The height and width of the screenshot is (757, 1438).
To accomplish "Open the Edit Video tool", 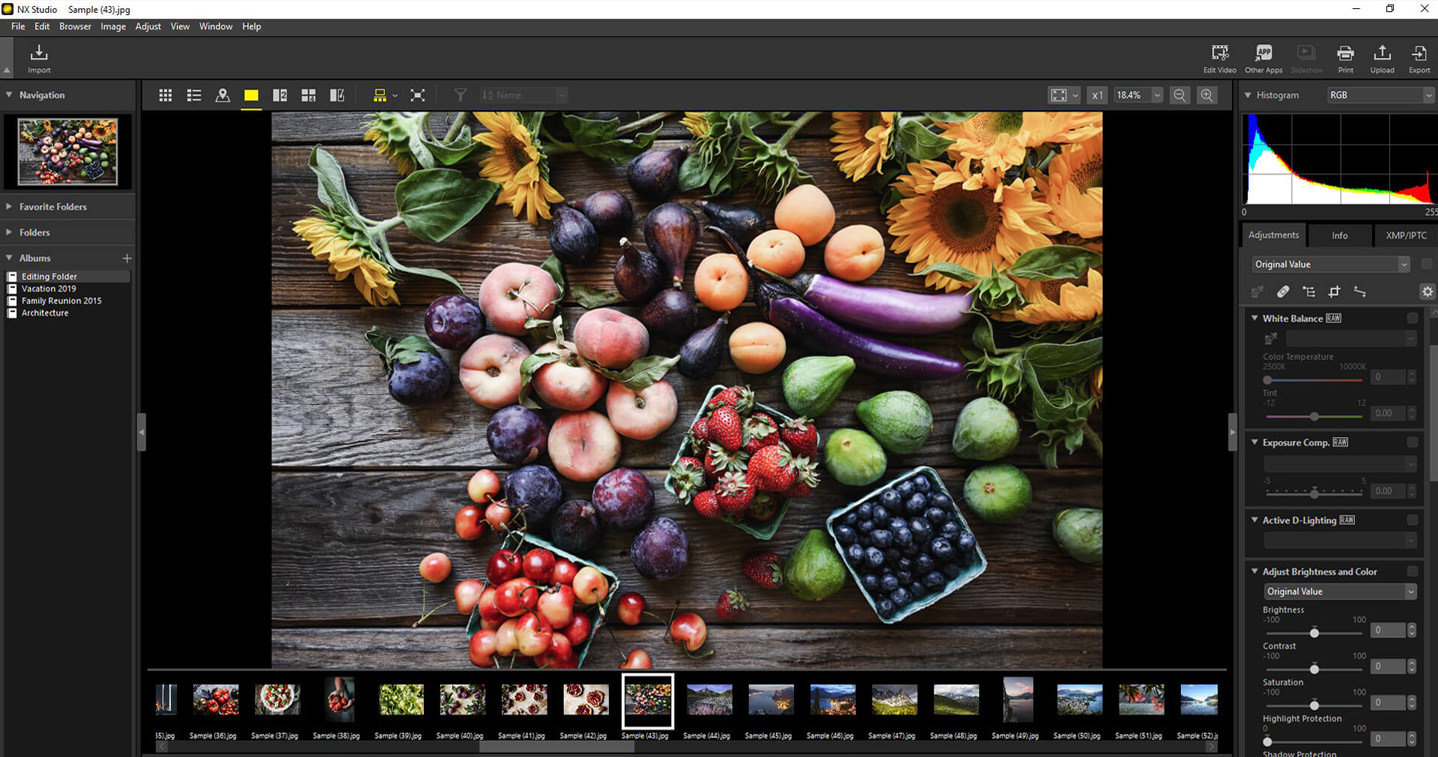I will tap(1219, 59).
